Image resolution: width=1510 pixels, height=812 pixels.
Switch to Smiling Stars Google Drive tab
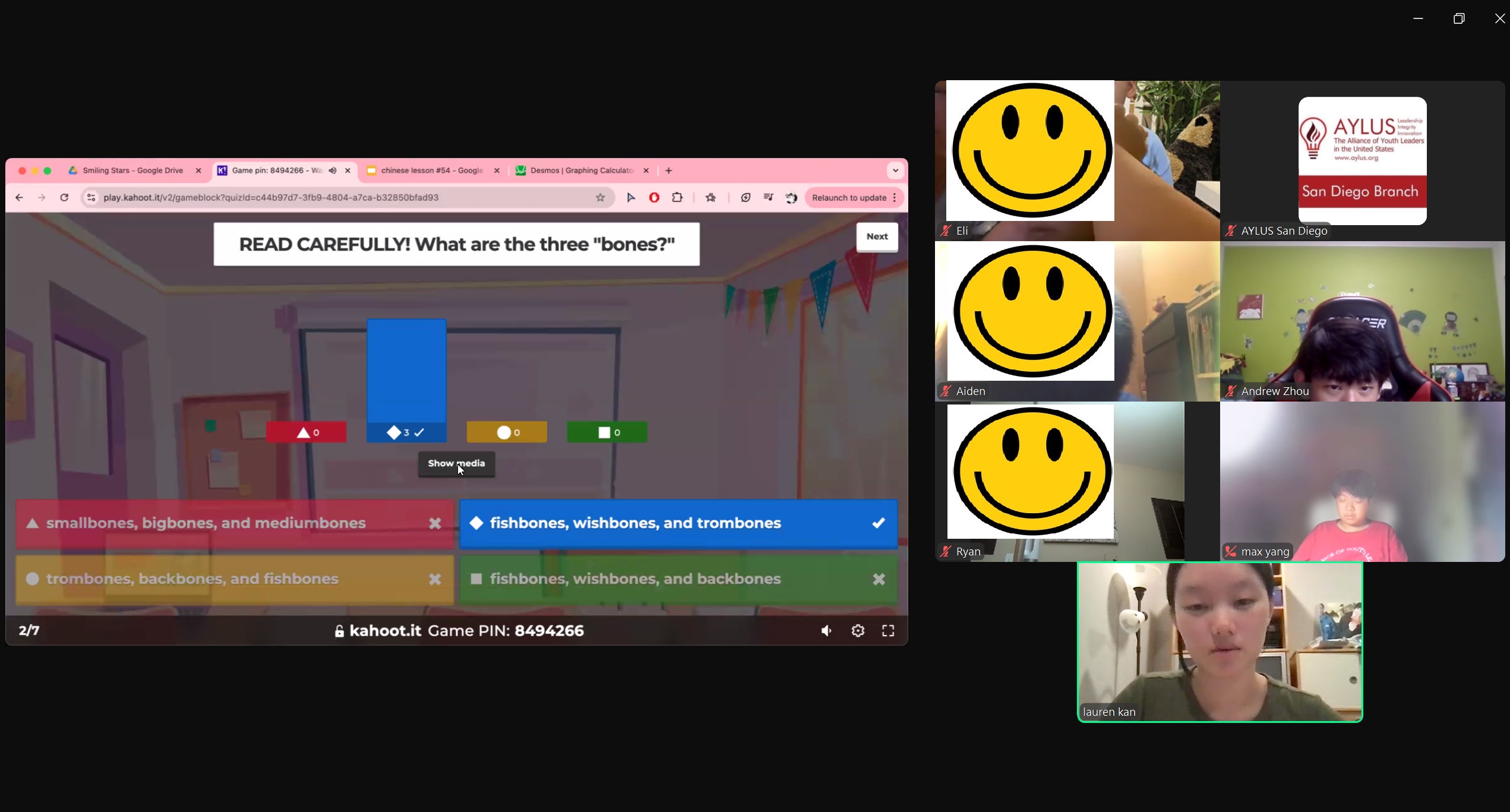click(x=133, y=170)
